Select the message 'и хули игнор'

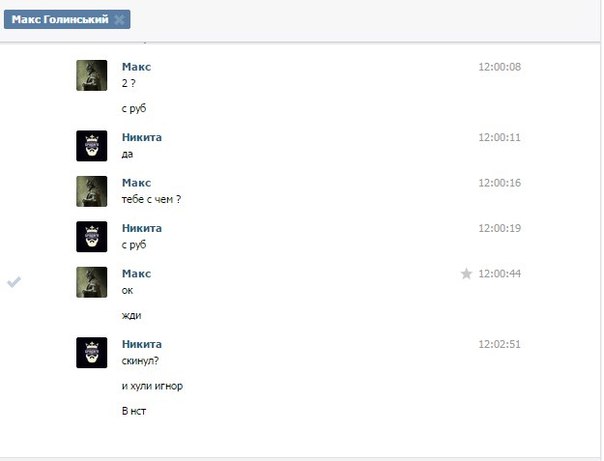point(152,386)
